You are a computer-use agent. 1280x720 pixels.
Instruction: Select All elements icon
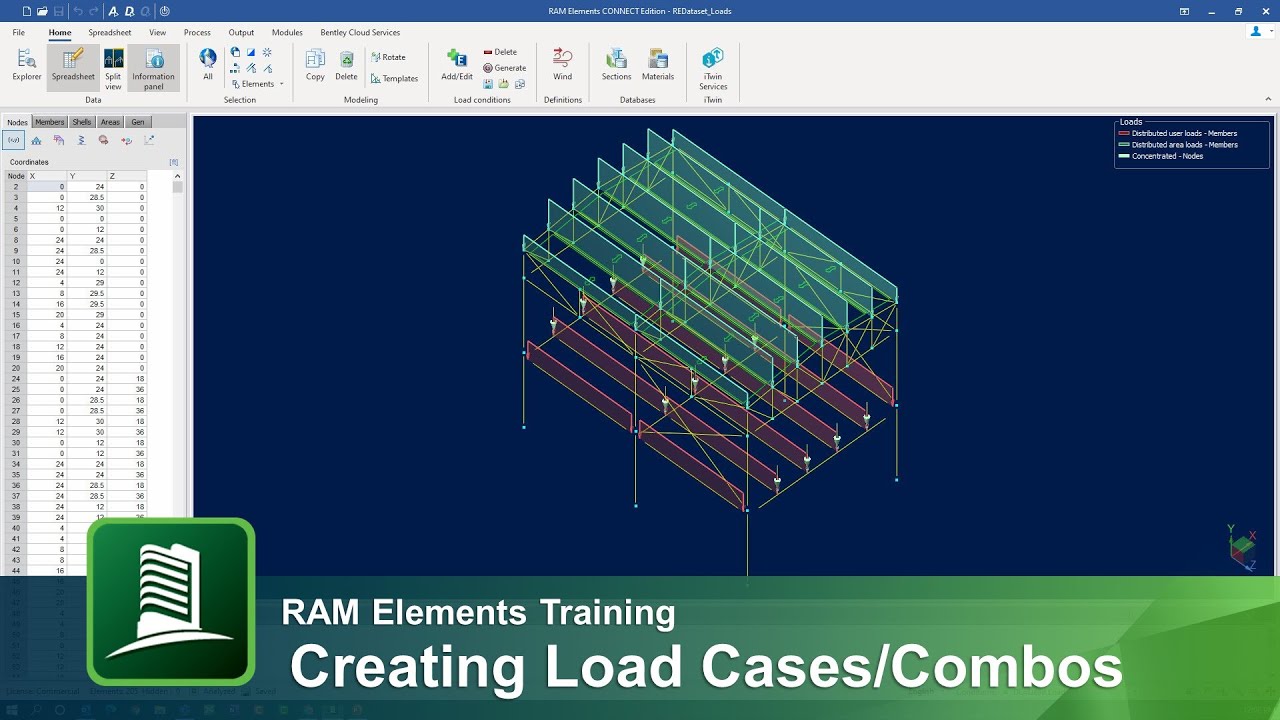[x=208, y=64]
